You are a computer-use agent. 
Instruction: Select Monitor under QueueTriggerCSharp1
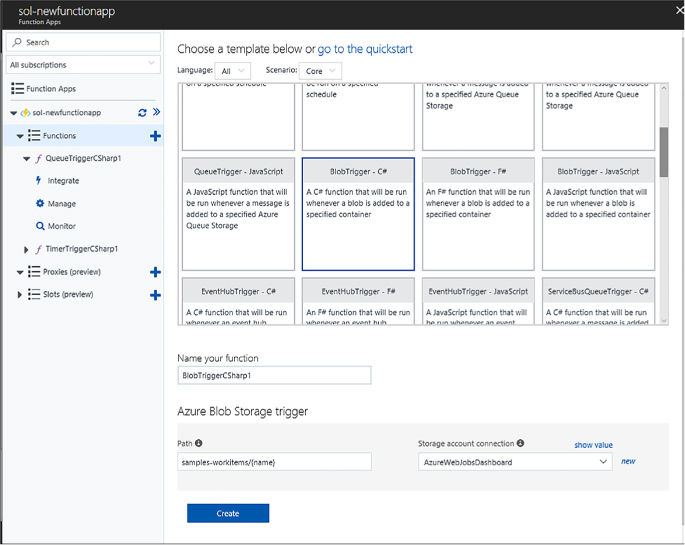point(62,226)
